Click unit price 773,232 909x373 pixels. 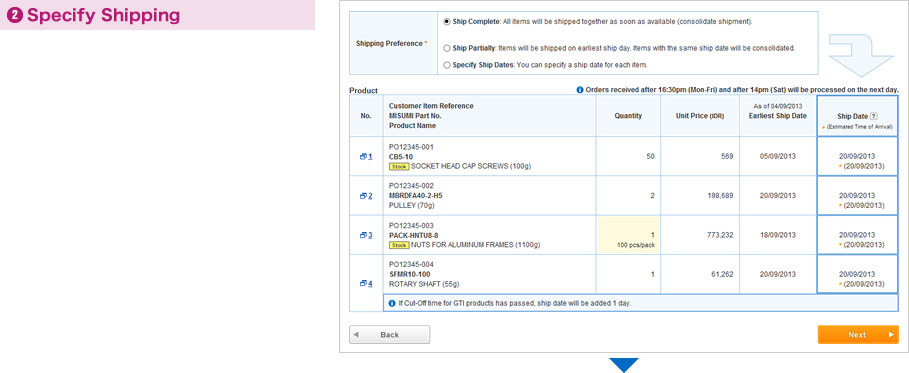[721, 235]
